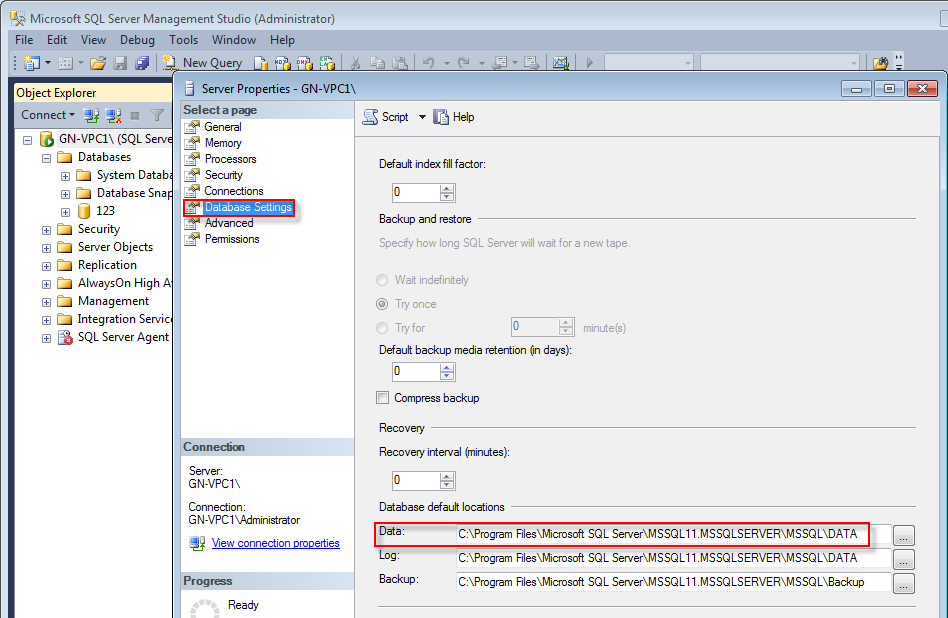Screen dimensions: 948x618
Task: Open the Window menu
Action: pos(234,40)
